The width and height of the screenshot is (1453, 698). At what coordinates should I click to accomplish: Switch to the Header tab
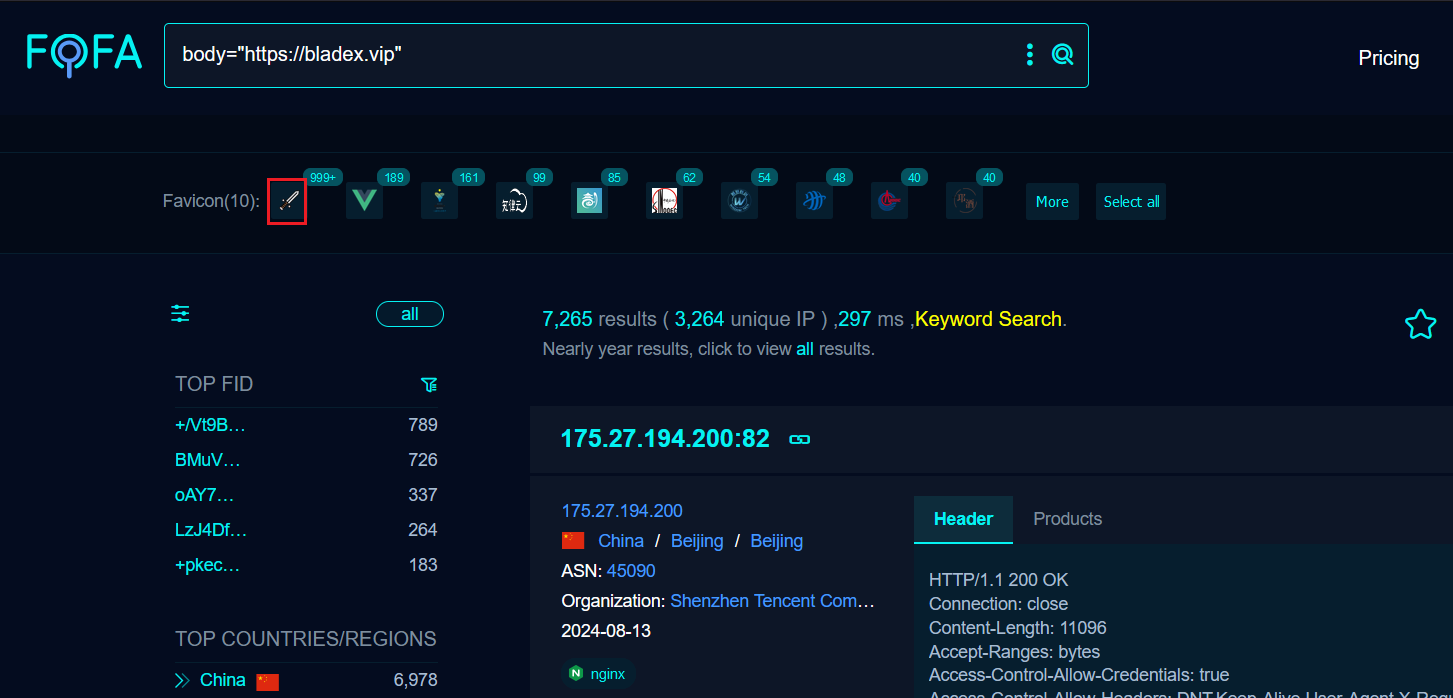pyautogui.click(x=963, y=519)
